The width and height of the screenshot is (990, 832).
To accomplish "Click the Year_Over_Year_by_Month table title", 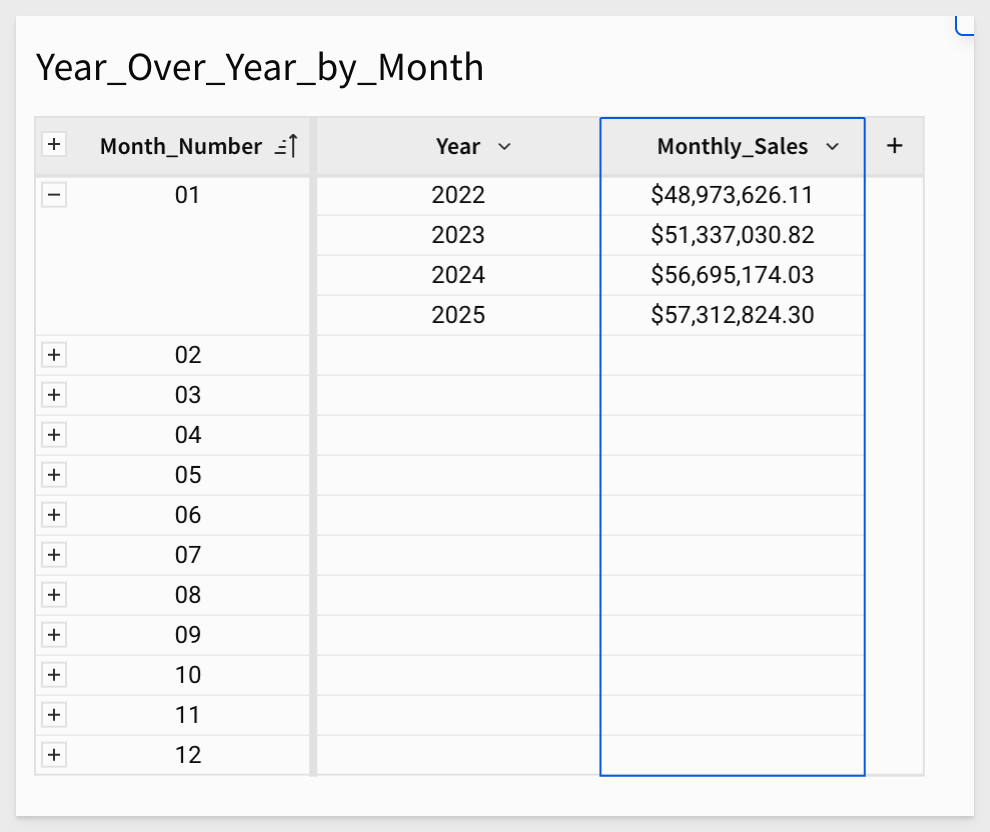I will tap(260, 67).
